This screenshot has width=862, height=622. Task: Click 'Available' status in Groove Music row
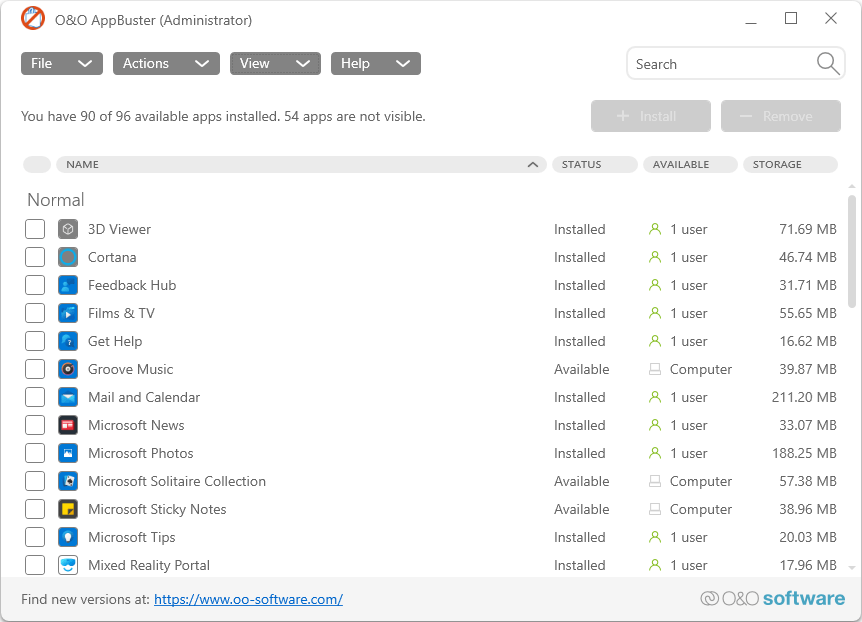click(x=582, y=369)
